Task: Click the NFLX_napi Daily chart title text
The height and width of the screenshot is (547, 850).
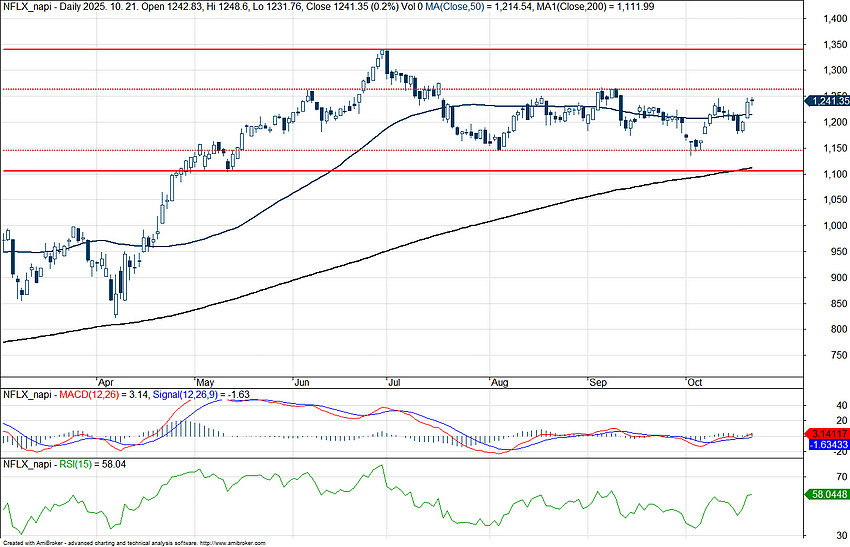Action: coord(60,7)
